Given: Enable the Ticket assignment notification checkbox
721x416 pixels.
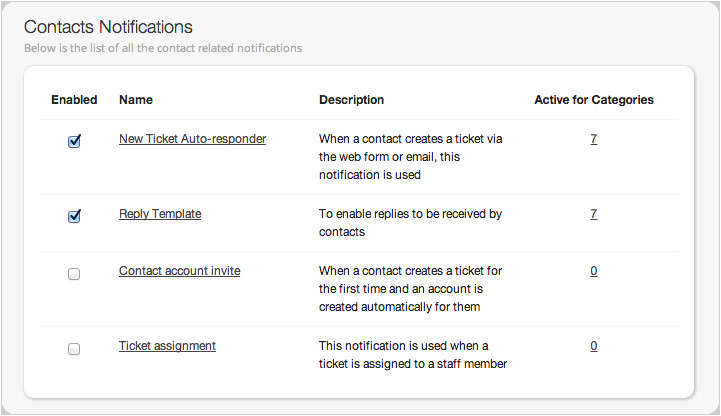Looking at the screenshot, I should (74, 348).
